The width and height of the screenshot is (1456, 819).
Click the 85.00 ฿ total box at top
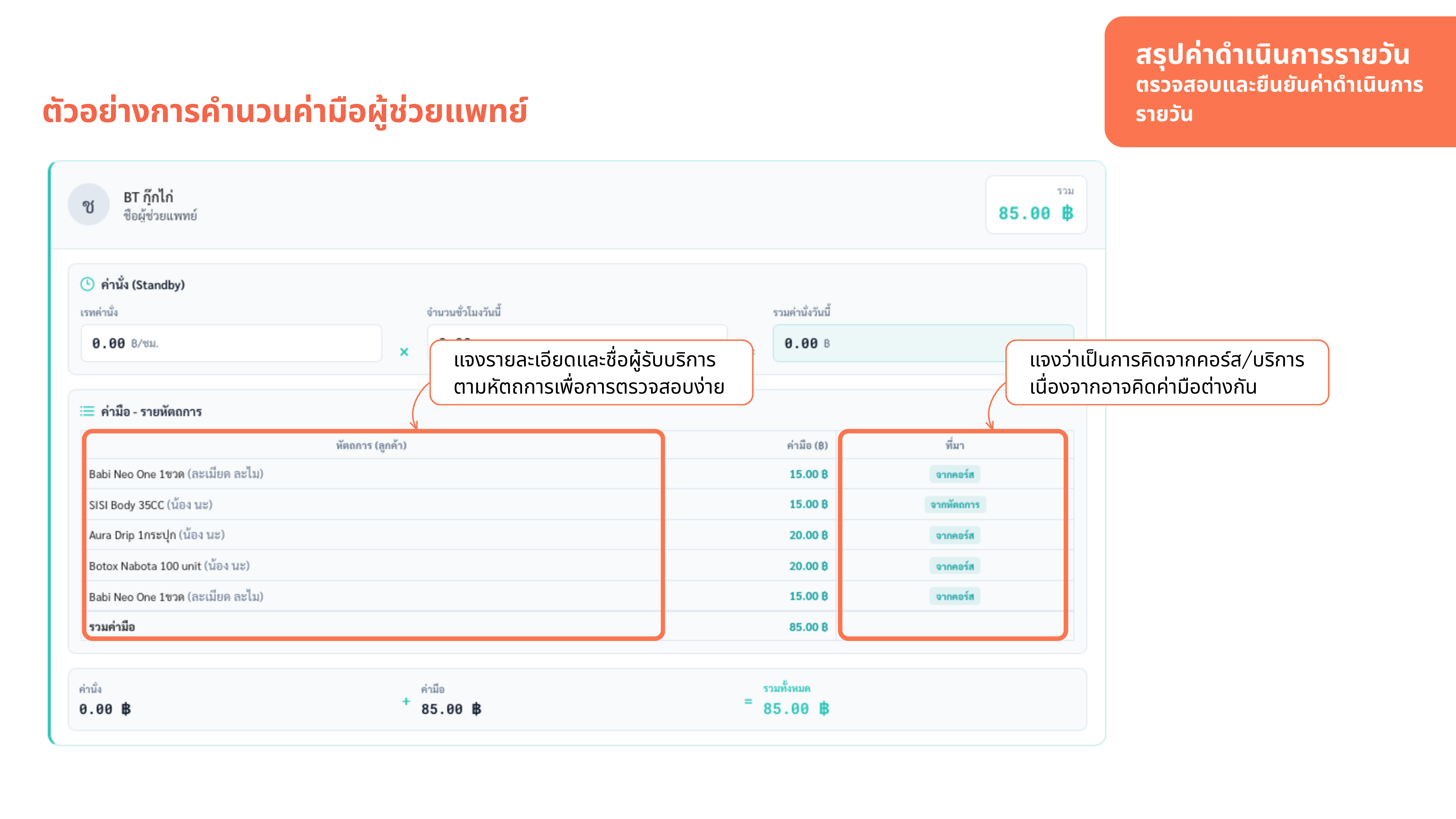[1035, 205]
